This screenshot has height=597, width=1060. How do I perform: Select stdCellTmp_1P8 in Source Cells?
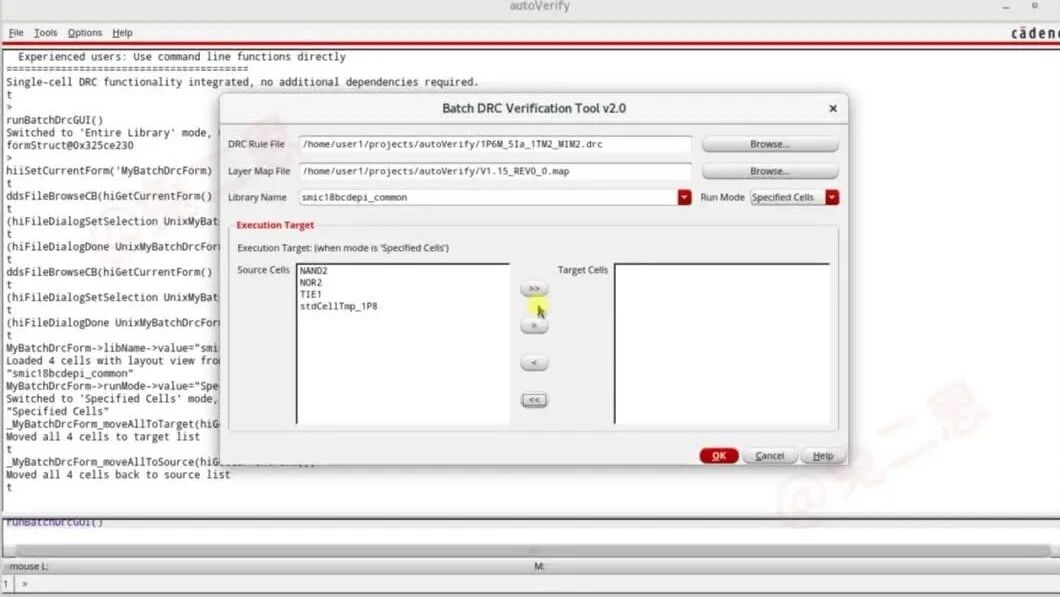coord(339,306)
